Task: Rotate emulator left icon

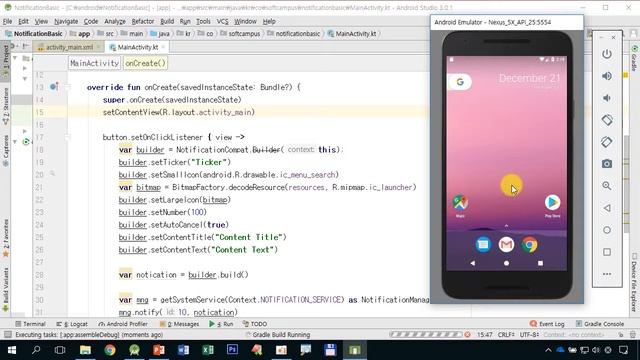Action: click(607, 120)
